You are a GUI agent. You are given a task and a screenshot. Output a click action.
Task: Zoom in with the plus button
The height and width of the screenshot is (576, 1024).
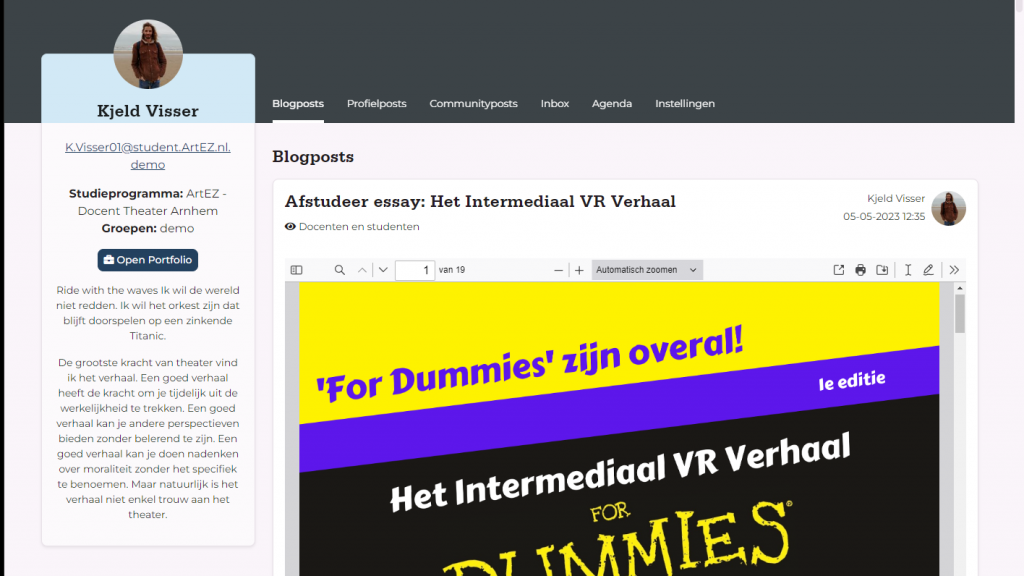[579, 270]
